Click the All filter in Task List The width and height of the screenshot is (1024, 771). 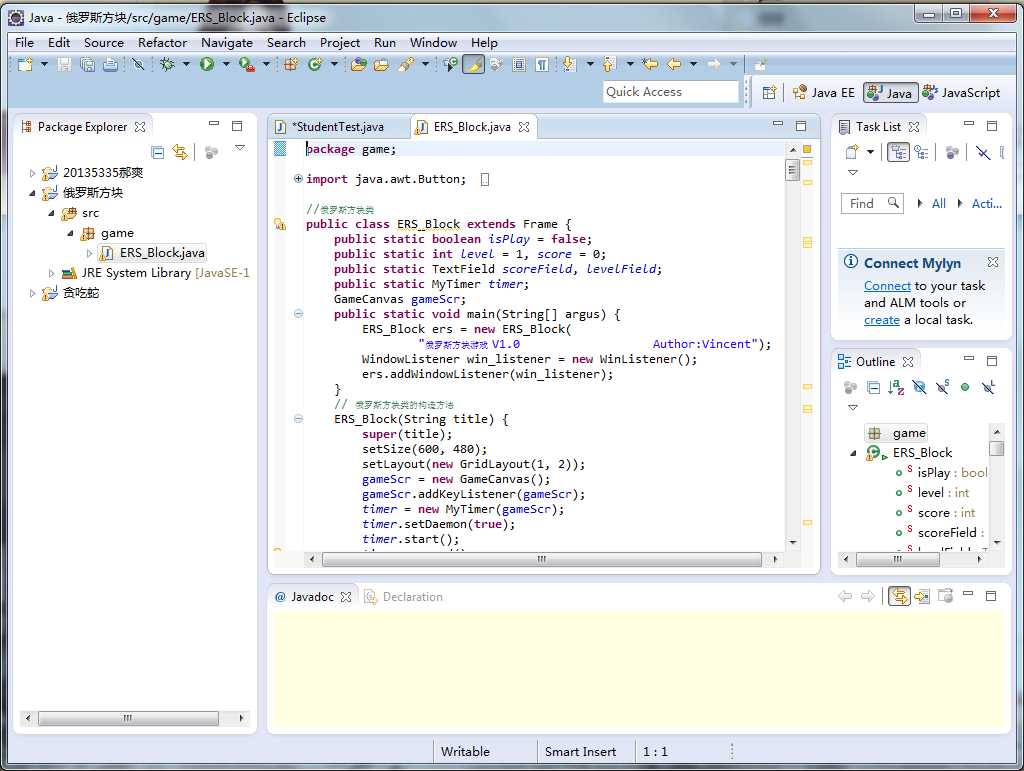[x=938, y=204]
